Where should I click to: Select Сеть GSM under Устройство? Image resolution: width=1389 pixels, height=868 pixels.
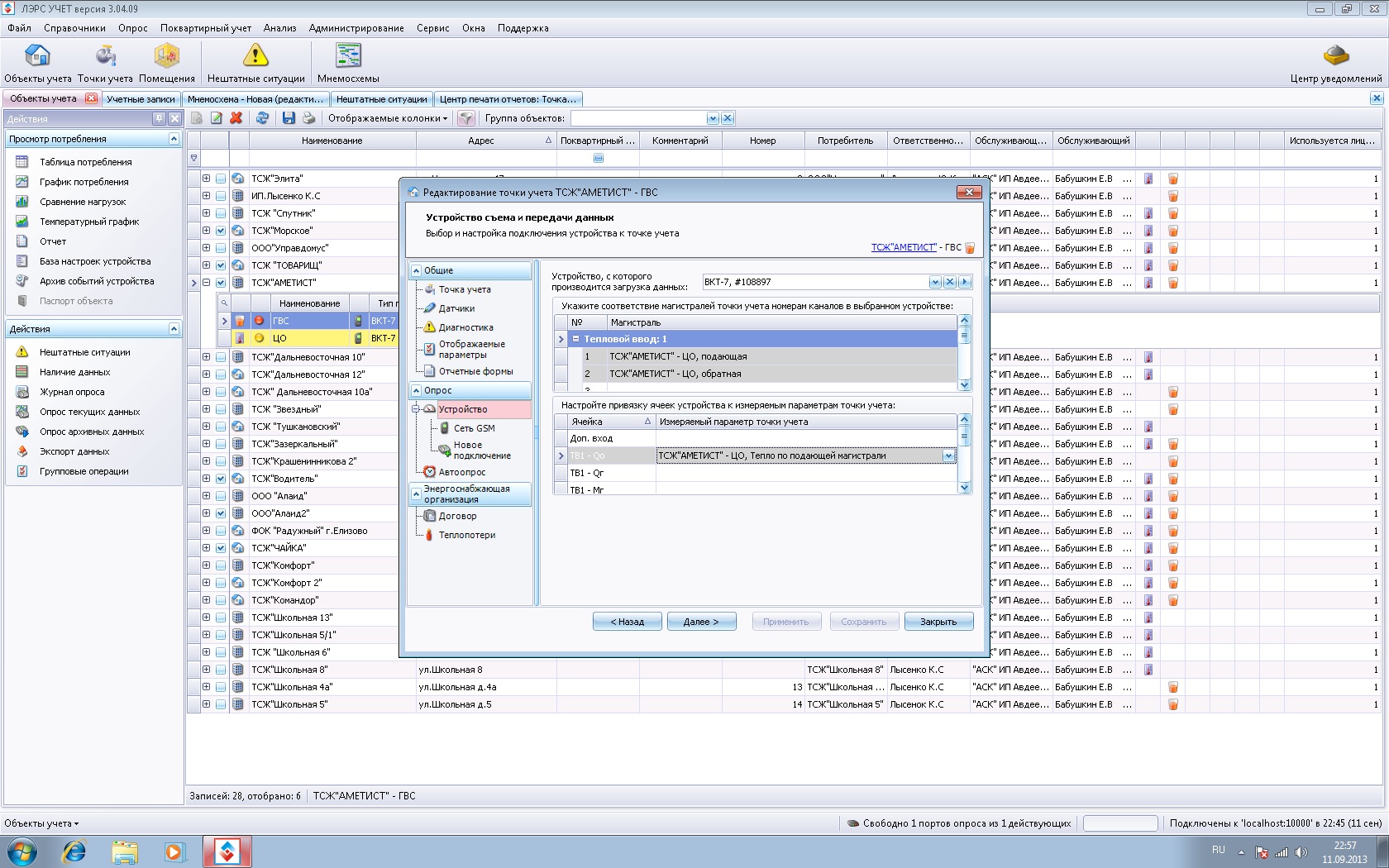(x=474, y=428)
